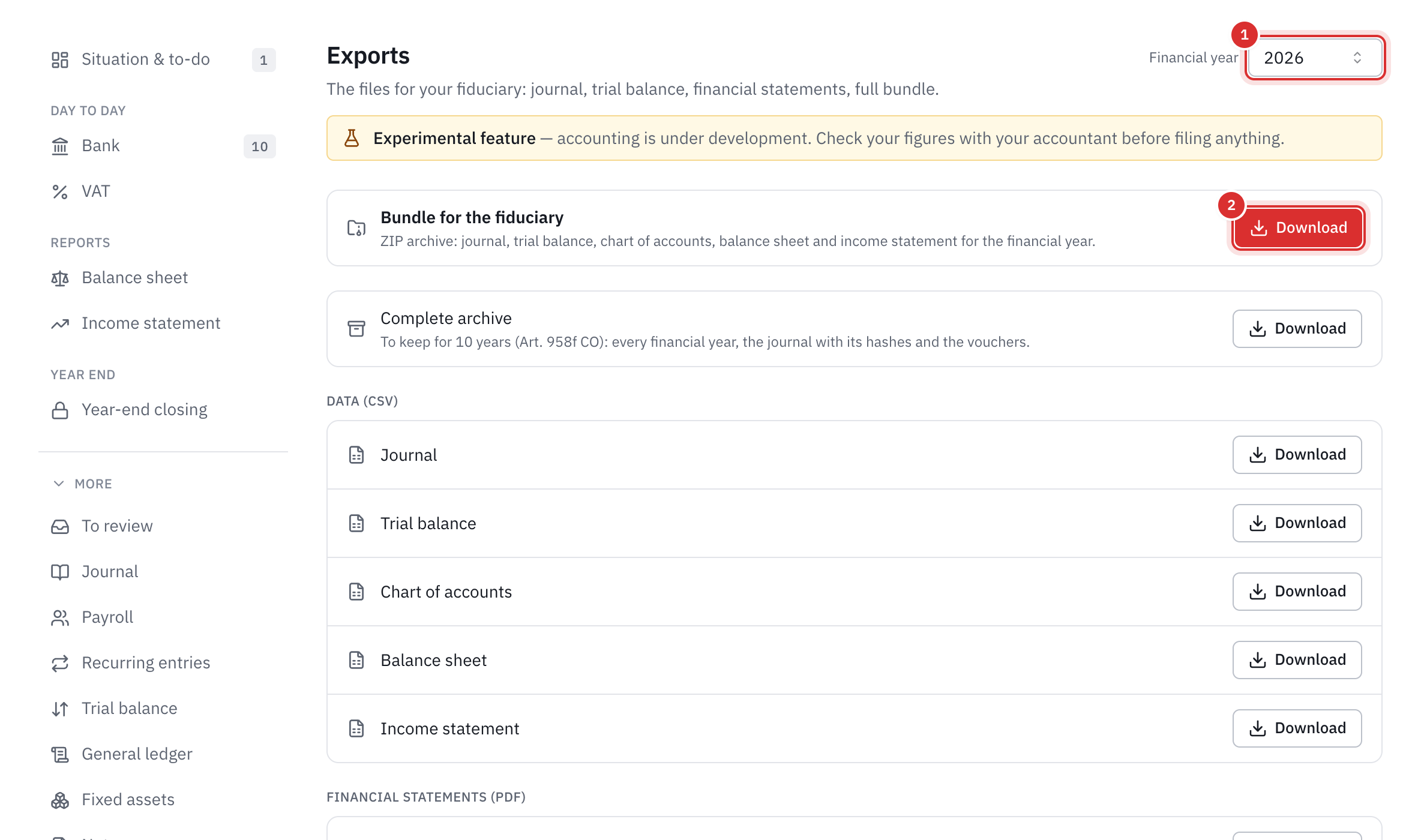Open the VAT page
1421x840 pixels.
coord(163,191)
